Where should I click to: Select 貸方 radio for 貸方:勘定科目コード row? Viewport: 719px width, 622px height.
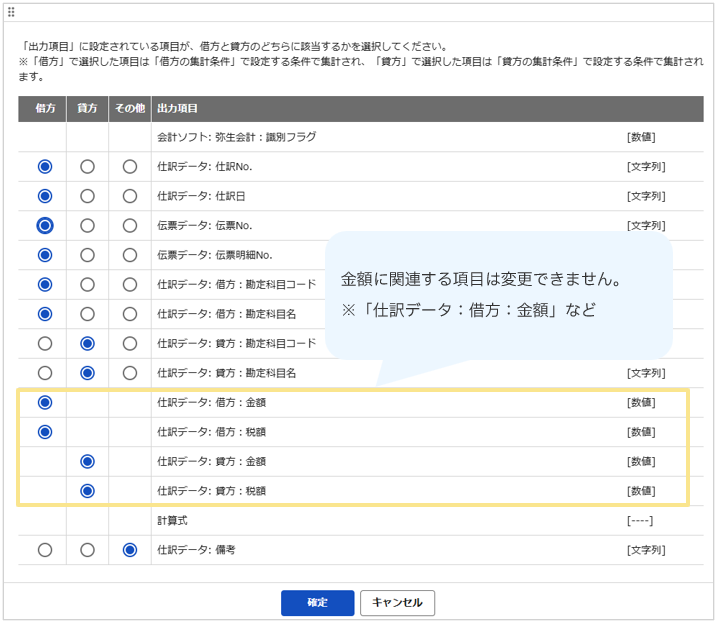coord(87,344)
